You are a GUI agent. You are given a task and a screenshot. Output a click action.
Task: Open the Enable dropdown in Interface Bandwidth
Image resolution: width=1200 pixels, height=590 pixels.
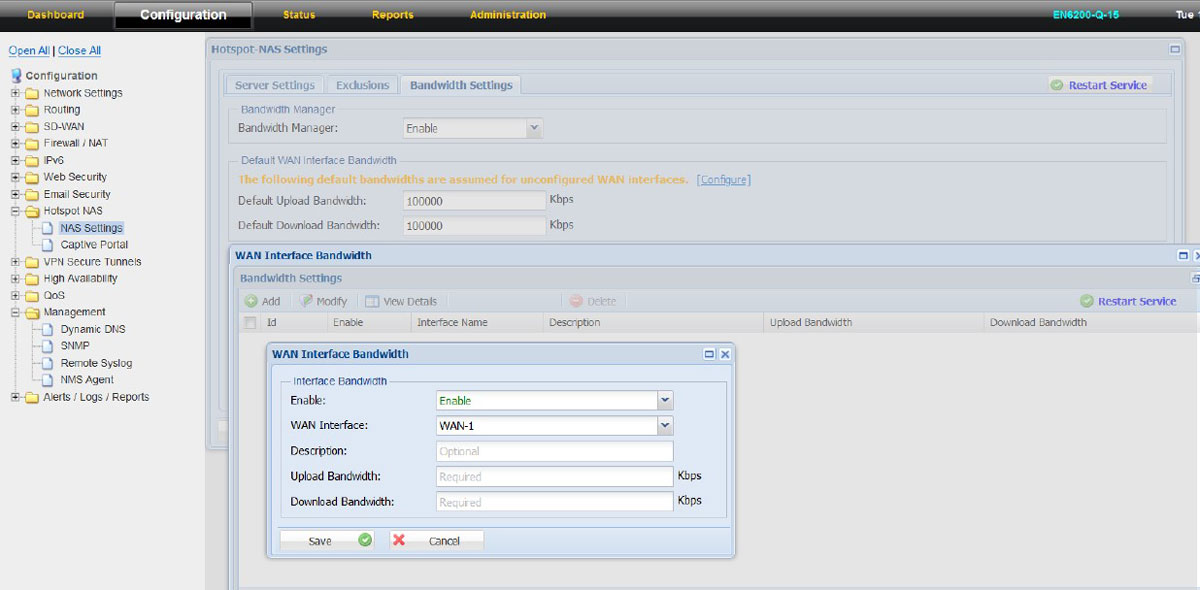665,400
